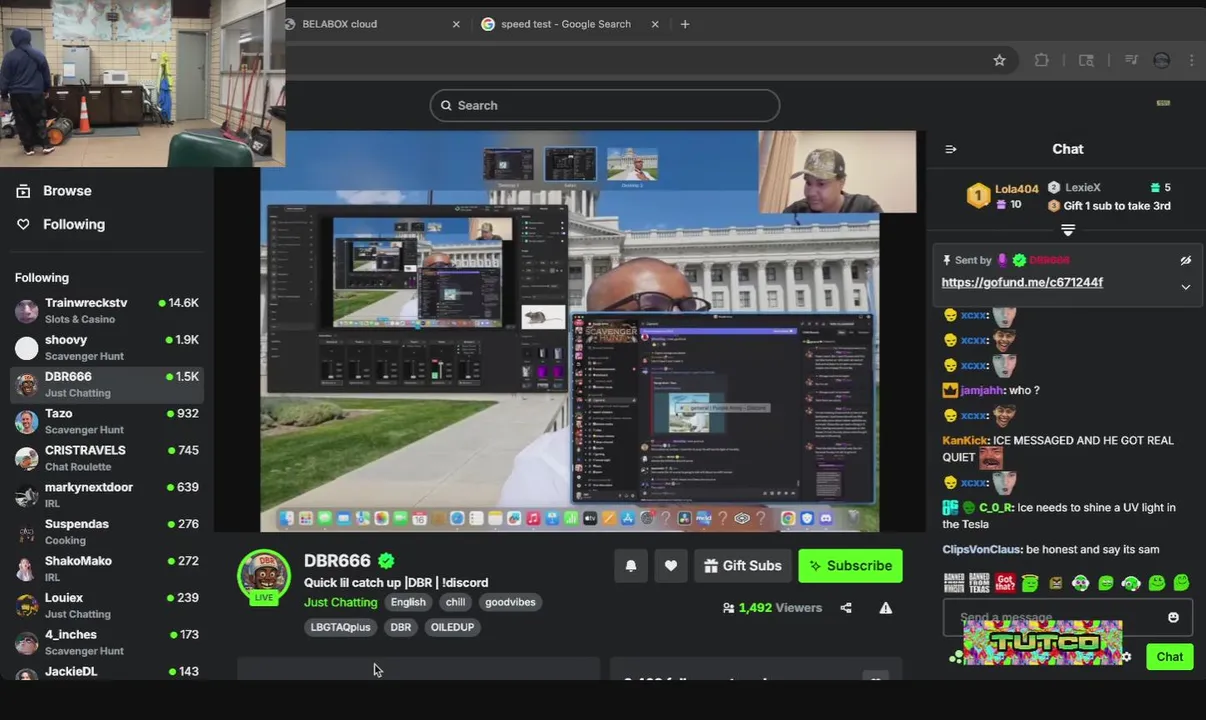Open the screen search icon in browser toolbar

[x=1086, y=60]
